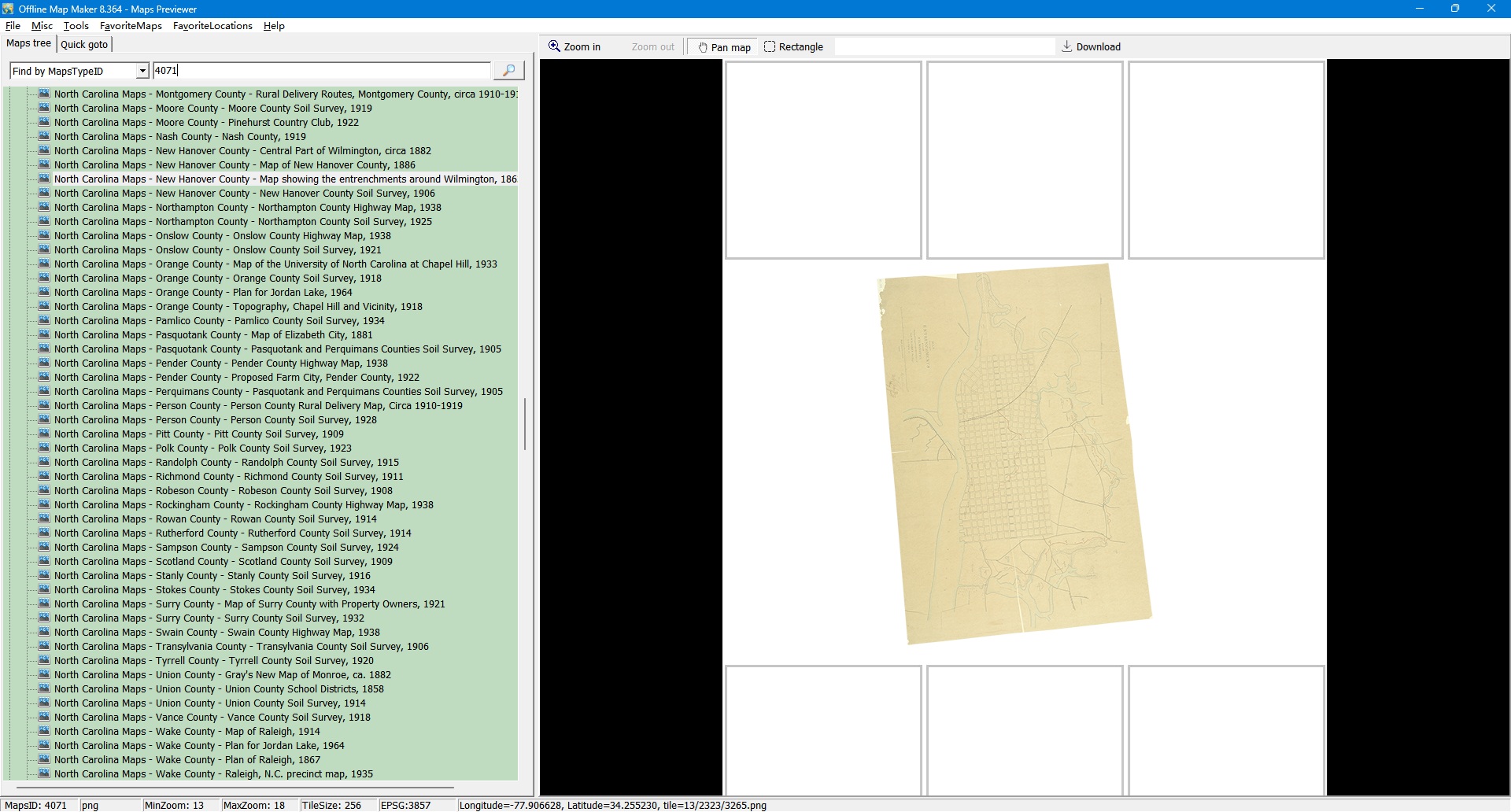The height and width of the screenshot is (812, 1511).
Task: Click in the MapsTypeID search field
Action: click(321, 71)
